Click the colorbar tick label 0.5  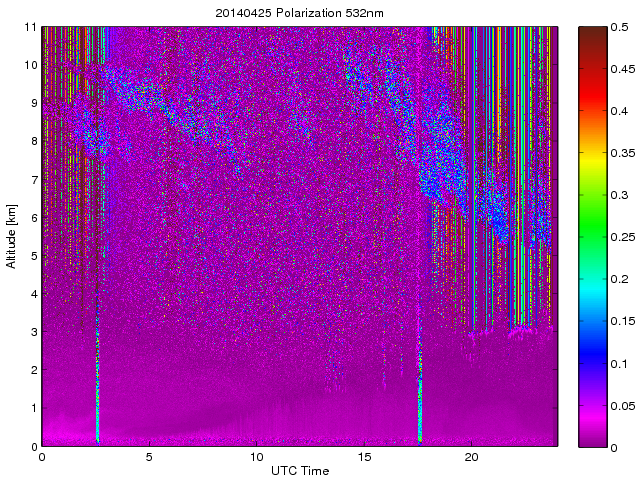616,27
